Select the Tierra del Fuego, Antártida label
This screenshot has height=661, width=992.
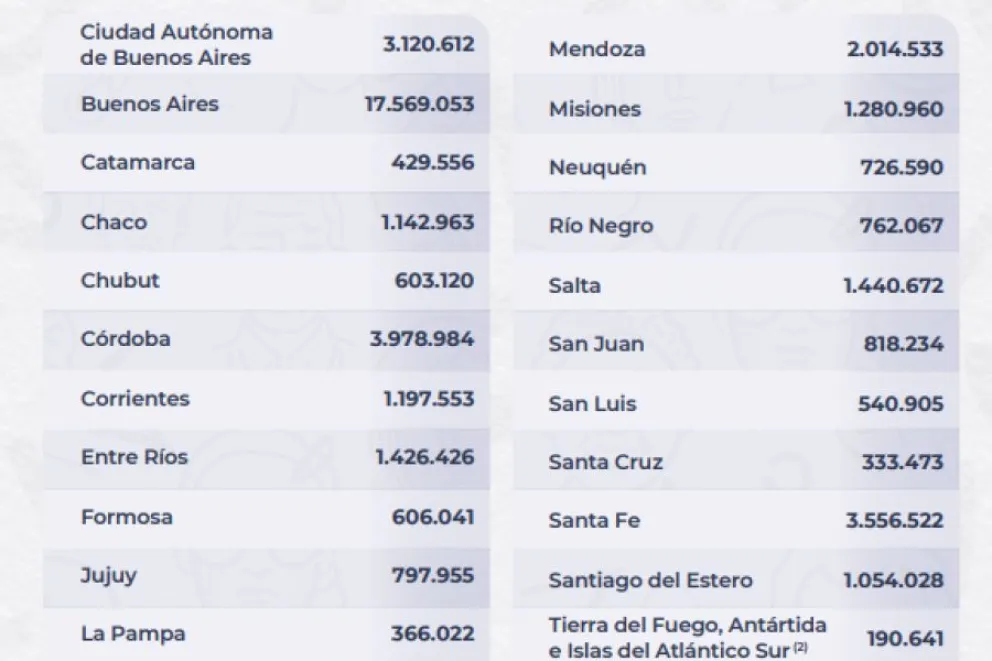pos(688,625)
